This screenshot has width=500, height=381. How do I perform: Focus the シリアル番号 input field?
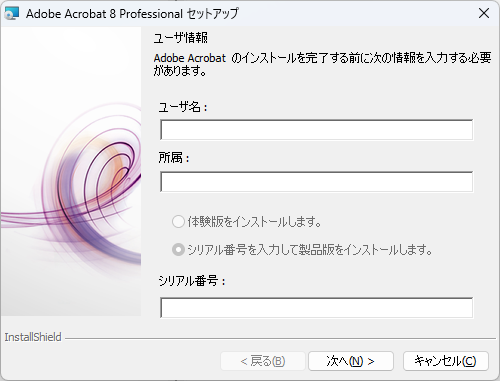tap(316, 308)
